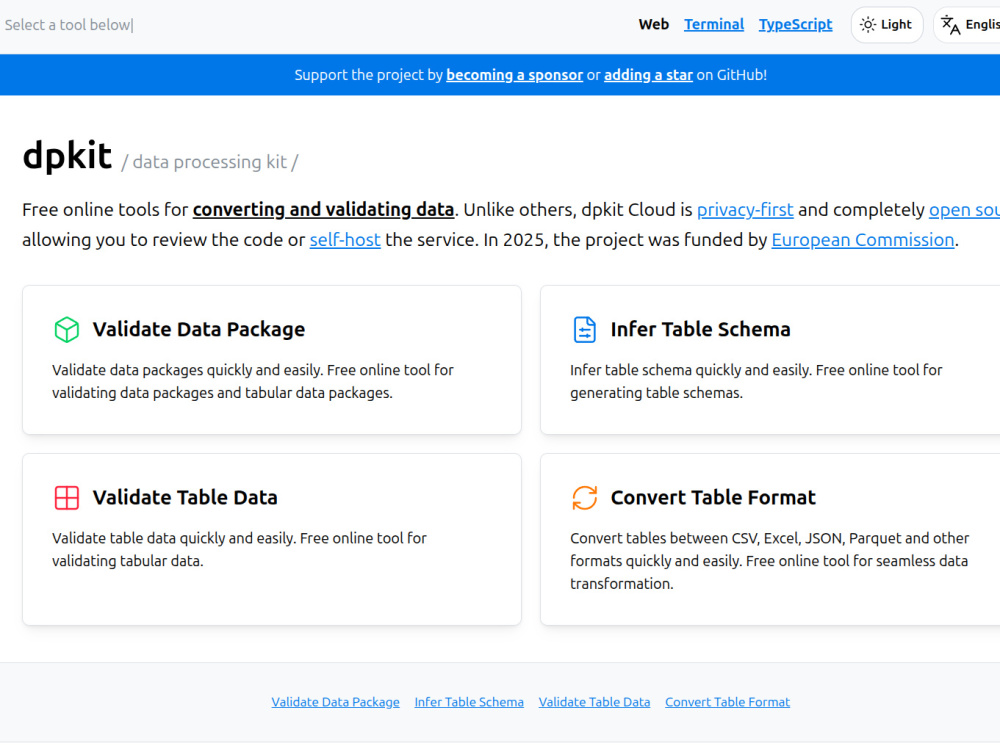Screen dimensions: 1000x749
Task: Open the Validate Table Data card title
Action: pyautogui.click(x=185, y=498)
